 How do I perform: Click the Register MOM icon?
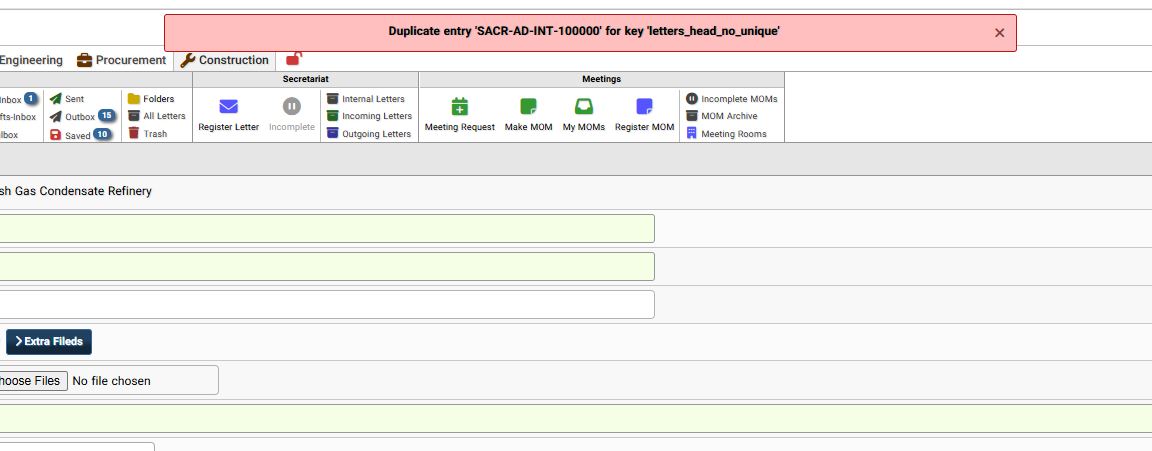644,107
